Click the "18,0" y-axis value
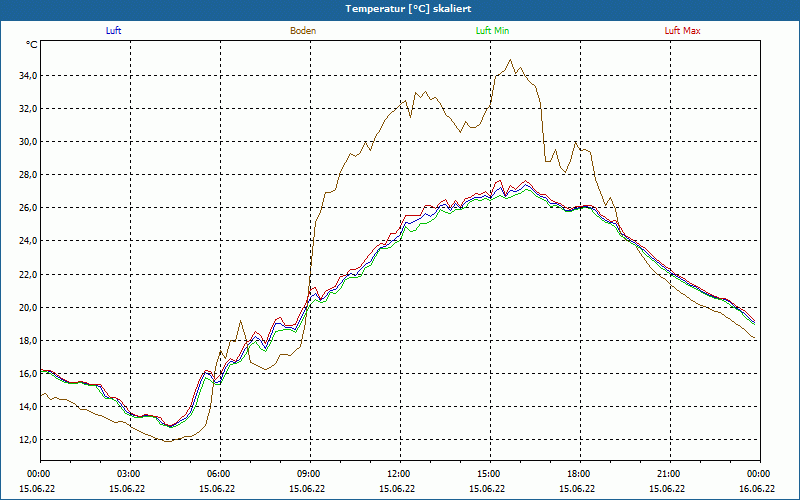 (28, 341)
